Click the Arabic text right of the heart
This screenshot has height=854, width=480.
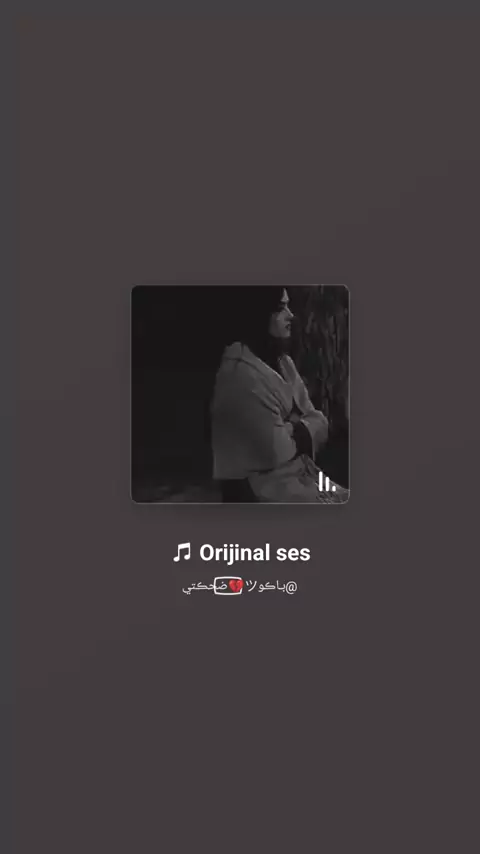[265, 587]
